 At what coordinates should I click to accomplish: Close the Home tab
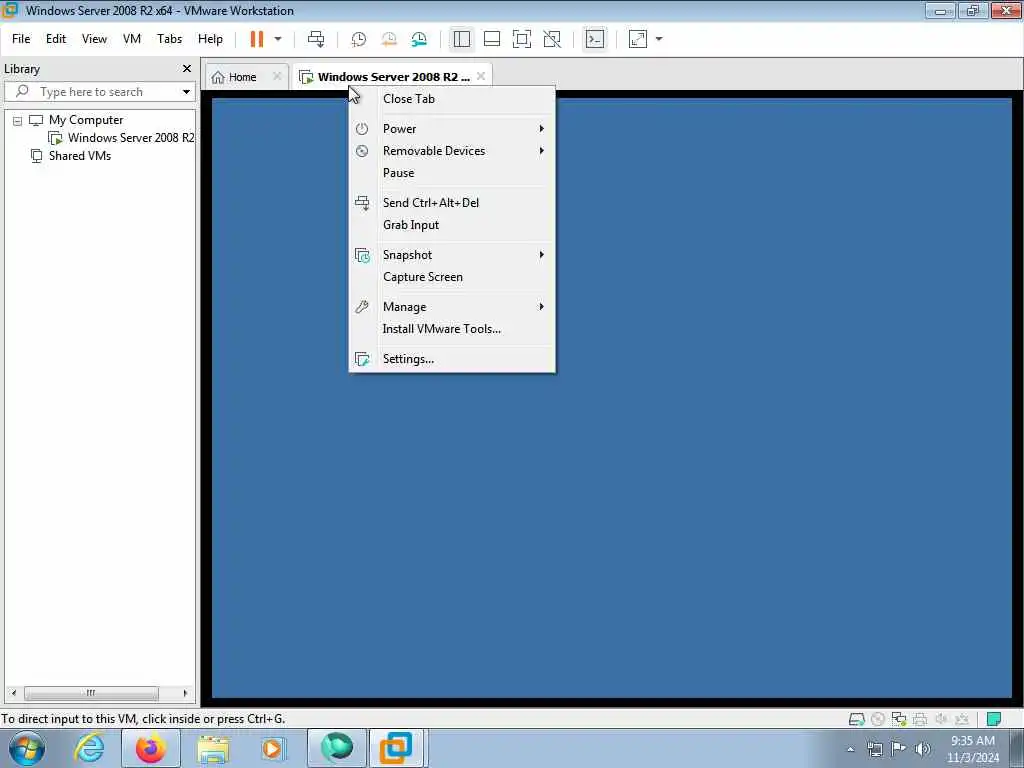277,76
